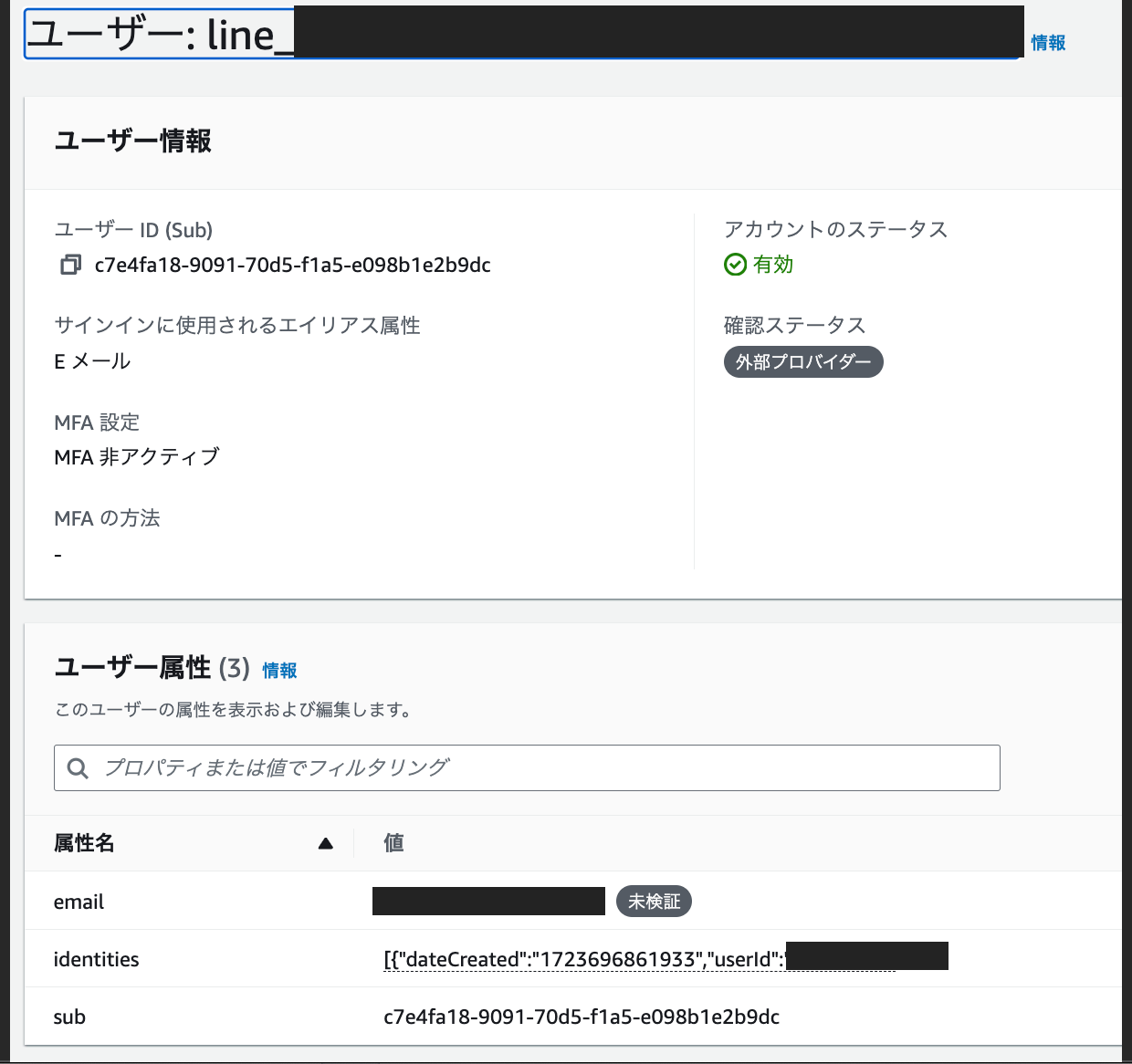Click the 確認ステータス label

coord(794,325)
